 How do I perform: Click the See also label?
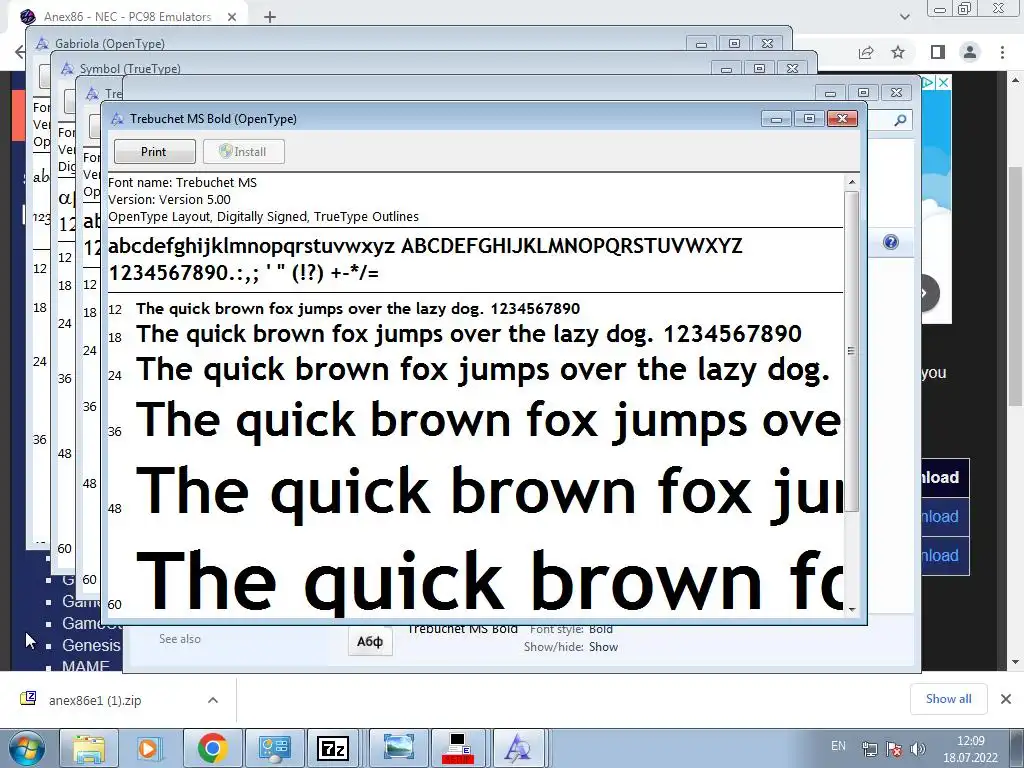tap(180, 639)
